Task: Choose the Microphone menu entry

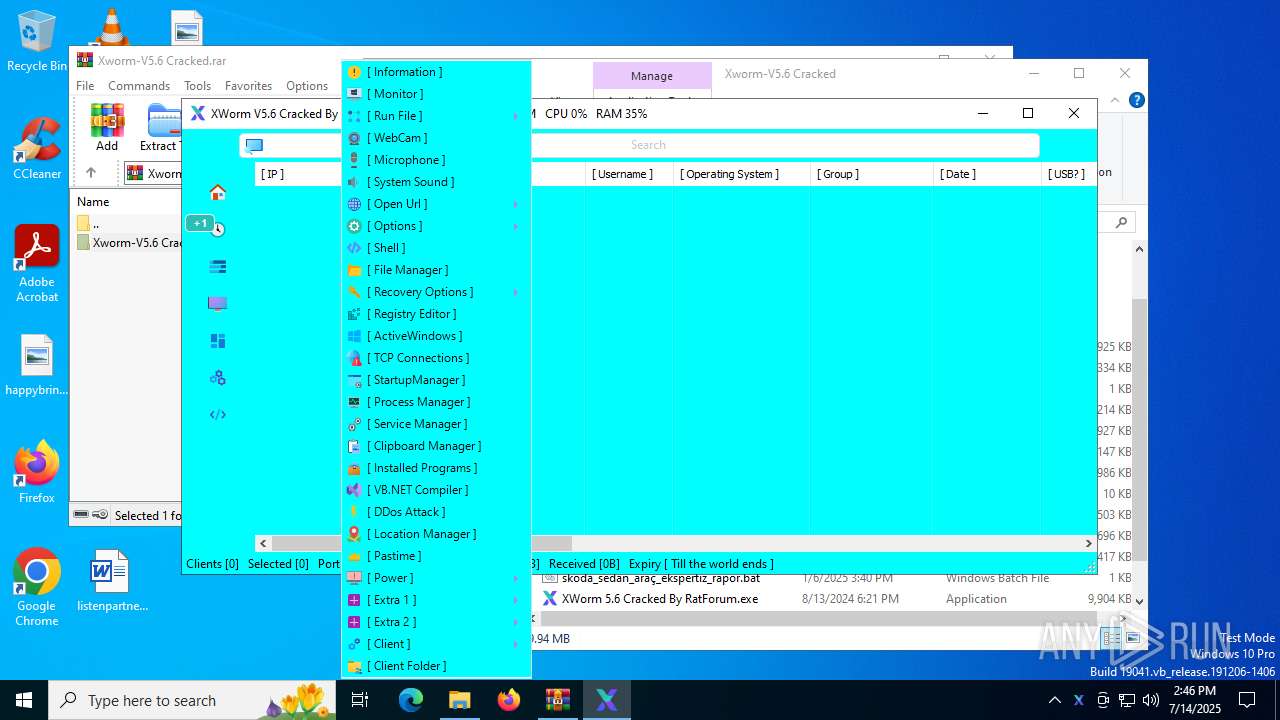Action: click(x=436, y=160)
